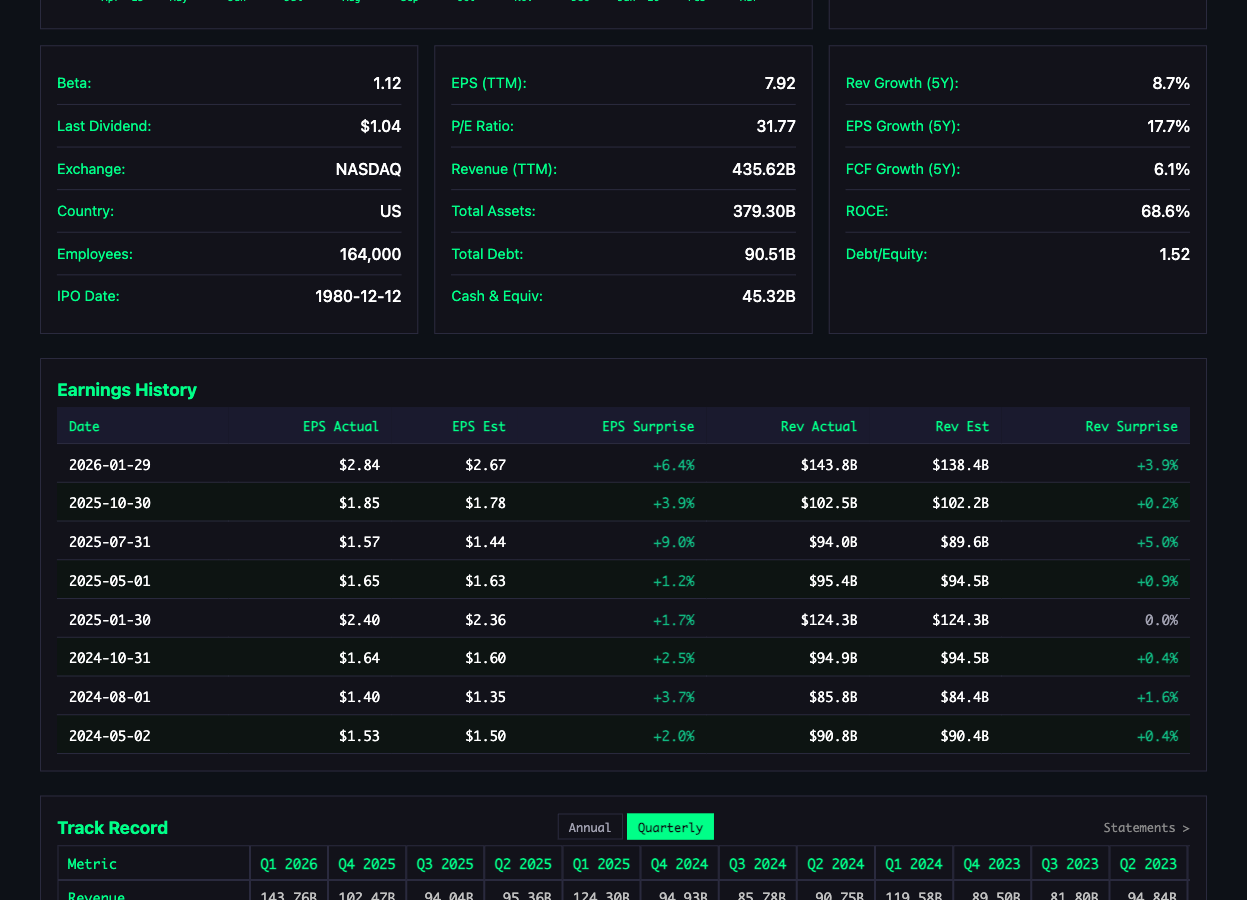Click the Track Record section title
This screenshot has height=900, width=1247.
click(113, 827)
